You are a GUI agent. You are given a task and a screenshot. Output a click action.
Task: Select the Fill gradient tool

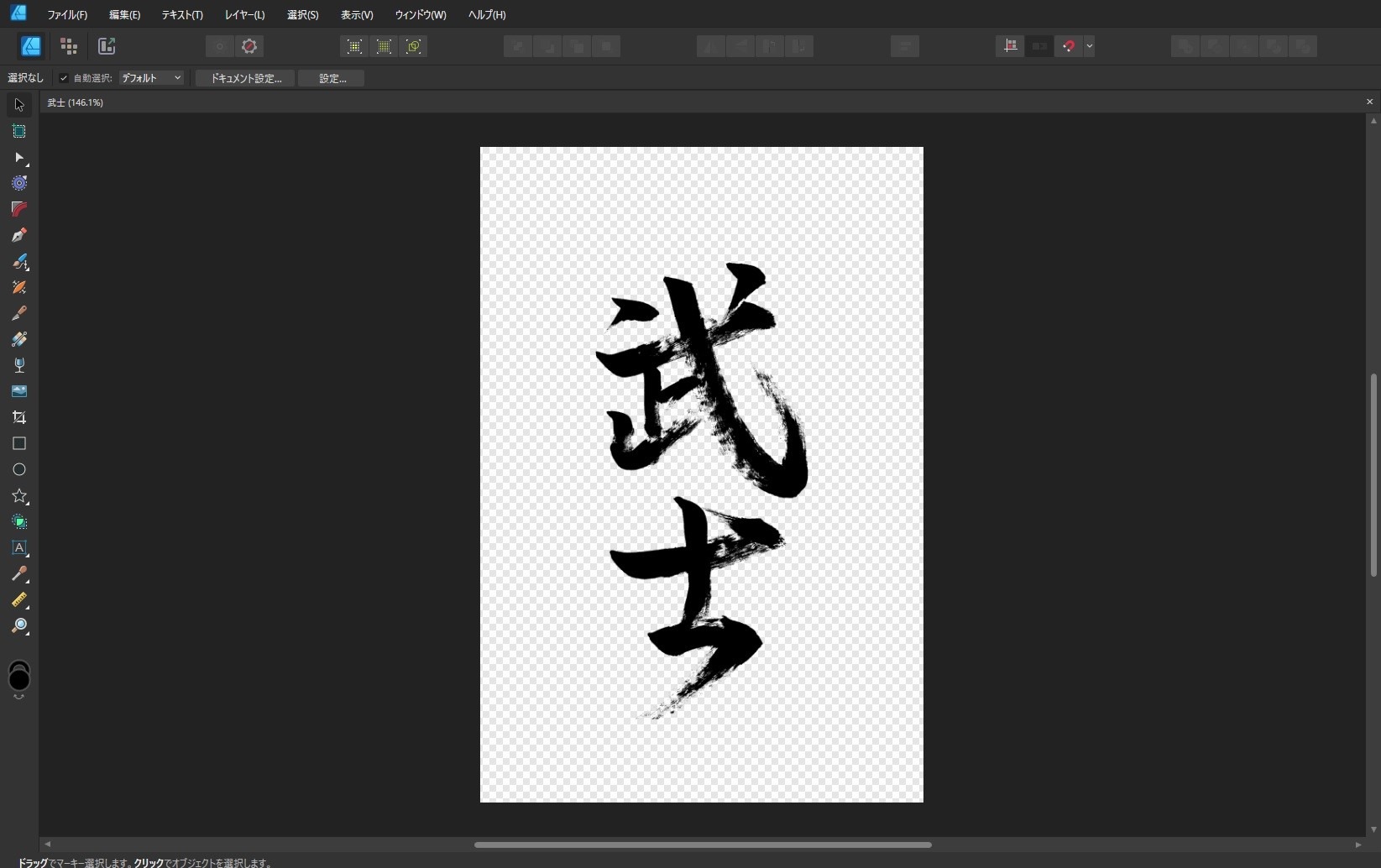coord(18,339)
